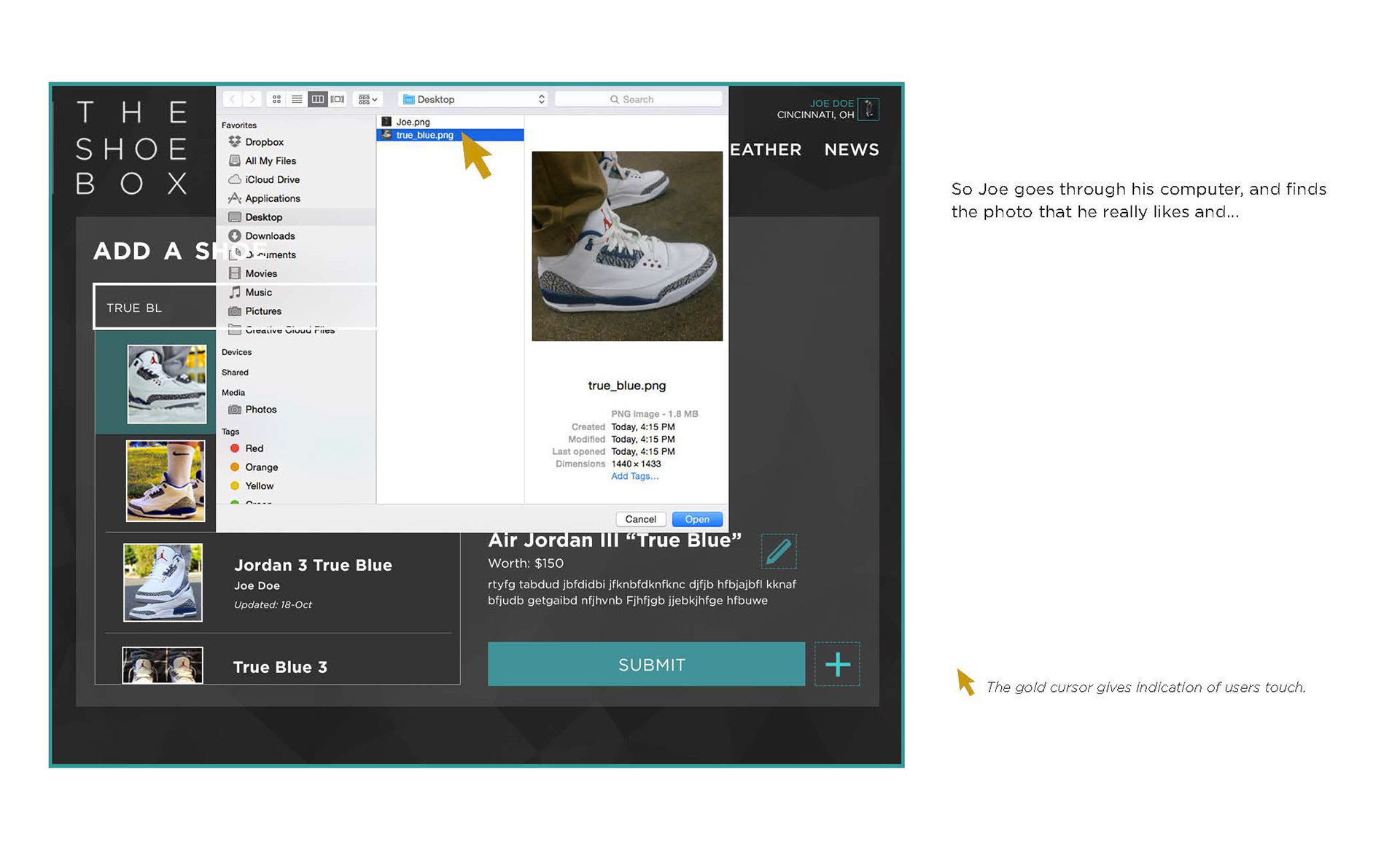The width and height of the screenshot is (1400, 850).
Task: Switch file dialog to icon view
Action: [x=276, y=99]
